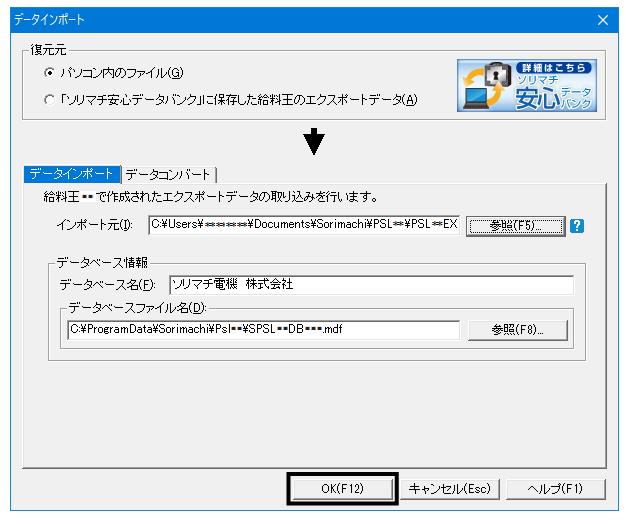Close the データインポート dialog
The width and height of the screenshot is (626, 526).
click(603, 20)
